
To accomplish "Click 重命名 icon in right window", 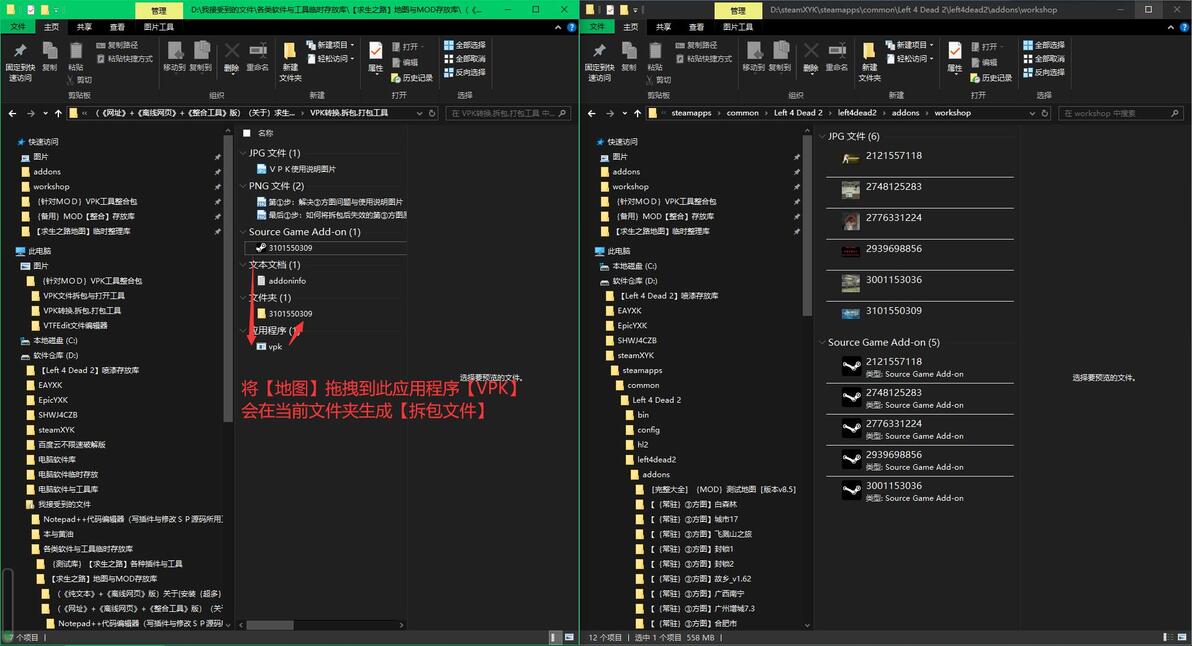I will (x=837, y=57).
